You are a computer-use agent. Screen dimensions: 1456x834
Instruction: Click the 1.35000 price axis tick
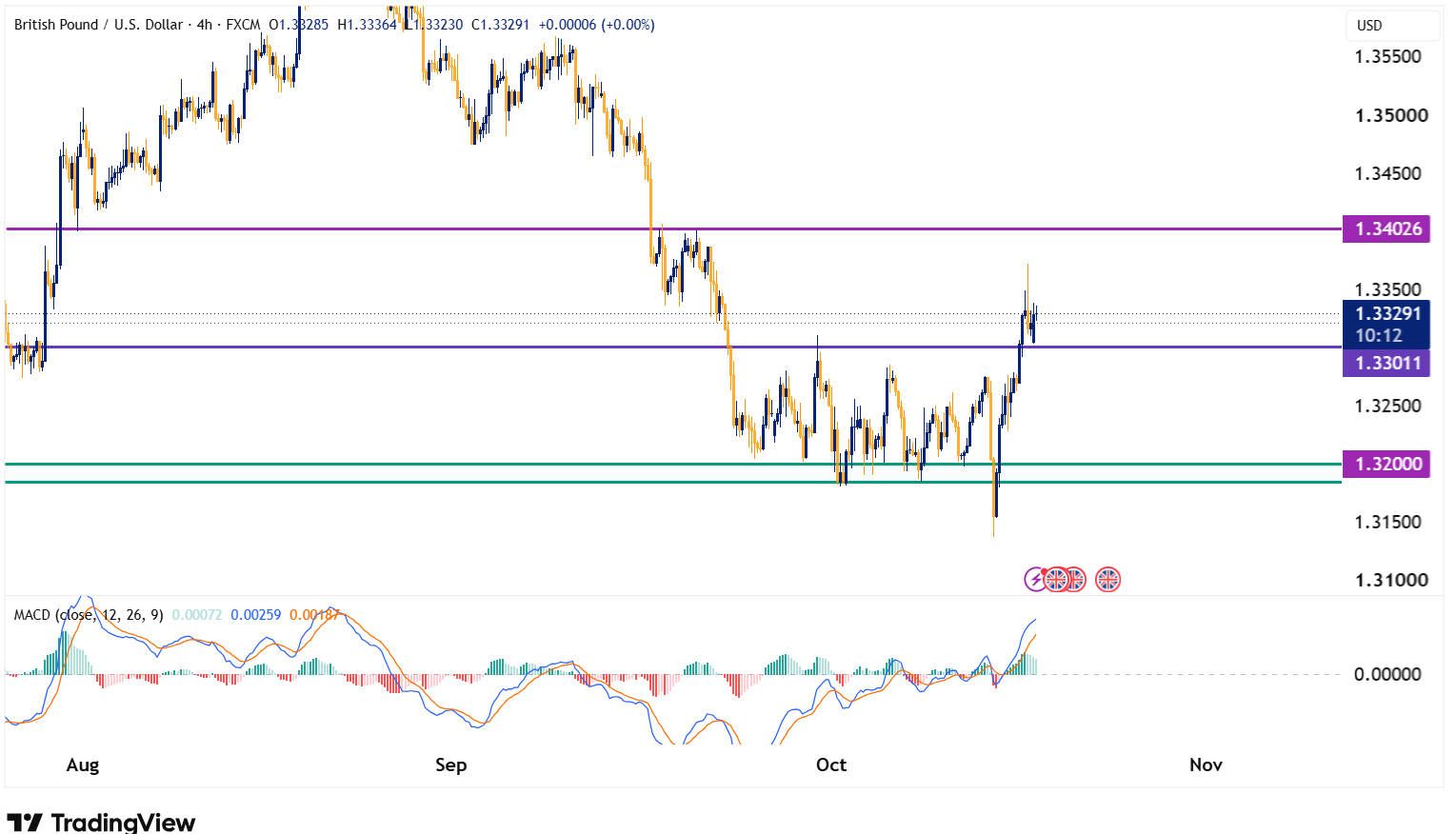click(1391, 115)
